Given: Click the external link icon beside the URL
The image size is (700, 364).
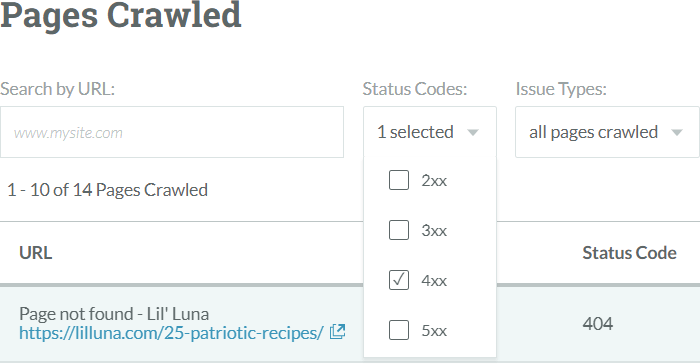Looking at the screenshot, I should (x=338, y=332).
